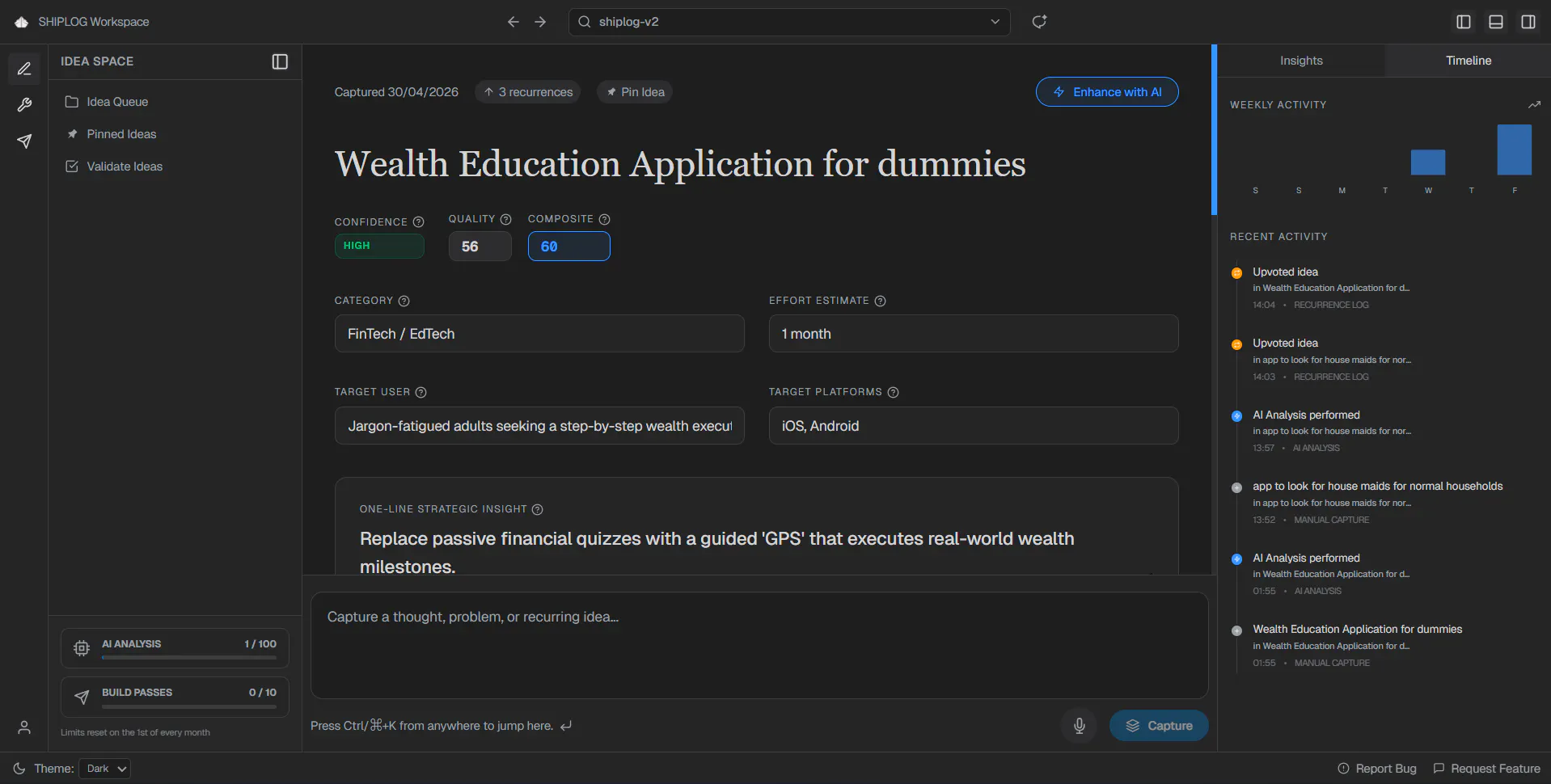Go forward with the right arrow

click(540, 22)
